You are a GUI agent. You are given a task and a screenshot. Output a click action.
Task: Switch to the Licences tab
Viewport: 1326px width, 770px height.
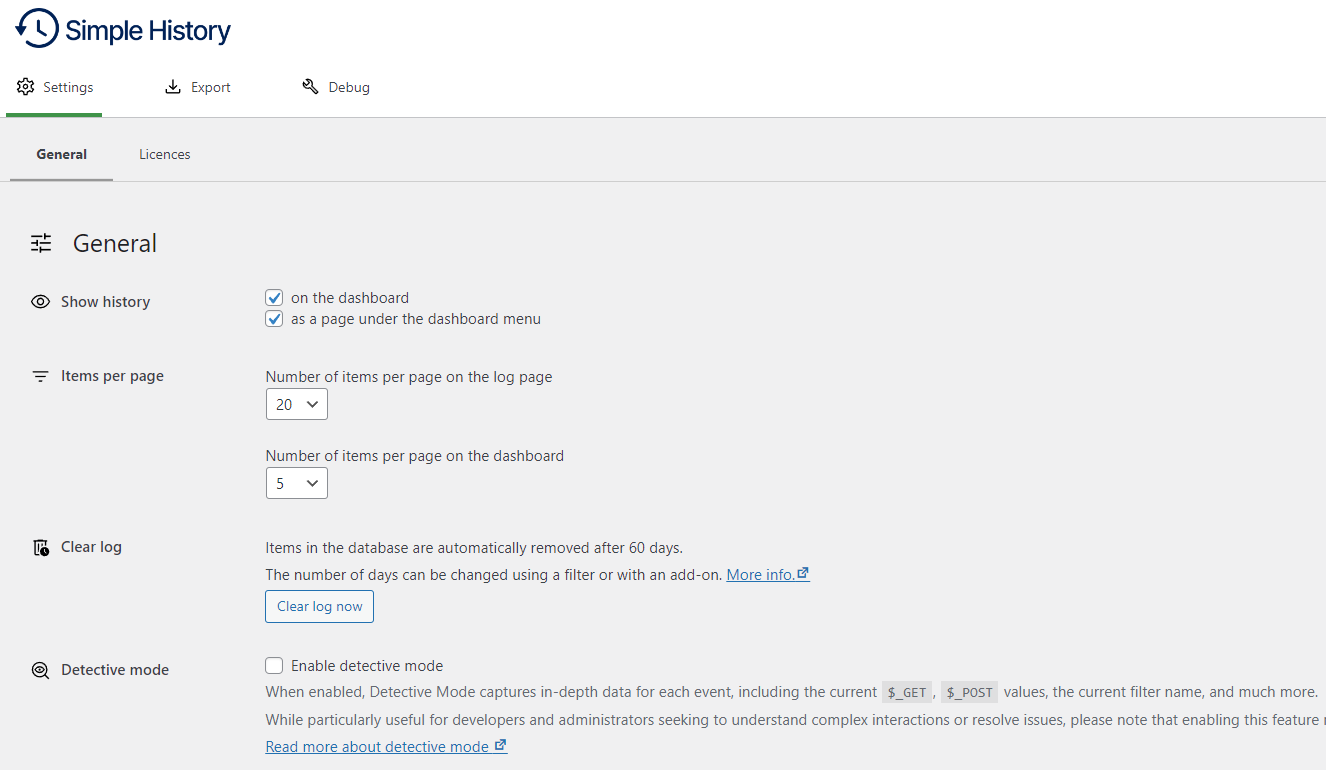[x=164, y=154]
